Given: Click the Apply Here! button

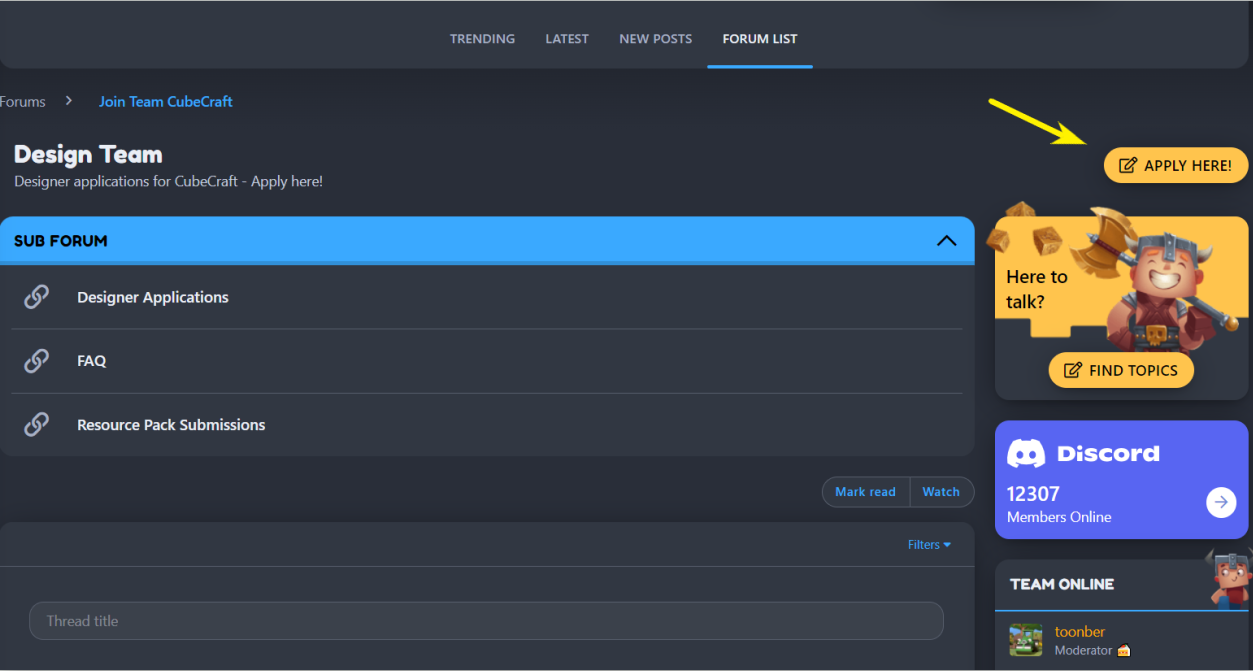Looking at the screenshot, I should click(1176, 165).
